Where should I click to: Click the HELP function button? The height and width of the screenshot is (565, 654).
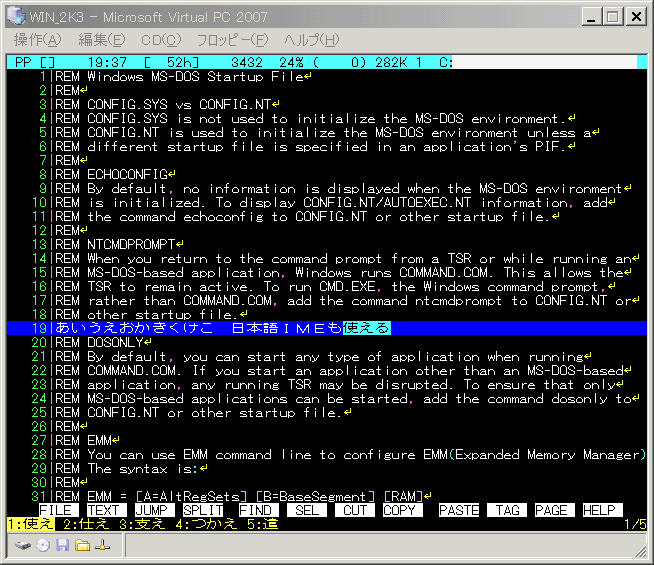598,510
